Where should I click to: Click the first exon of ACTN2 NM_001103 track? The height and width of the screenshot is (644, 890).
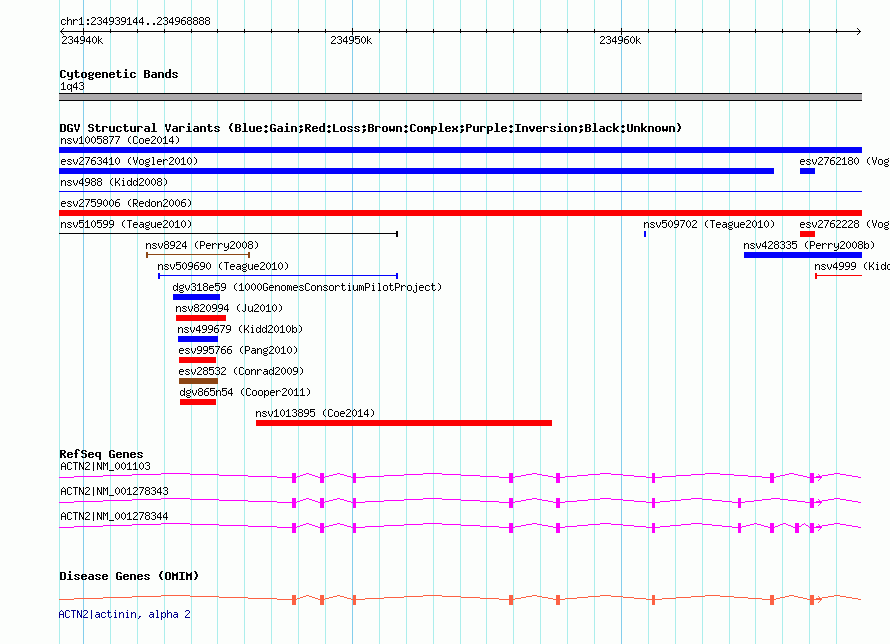tap(294, 478)
